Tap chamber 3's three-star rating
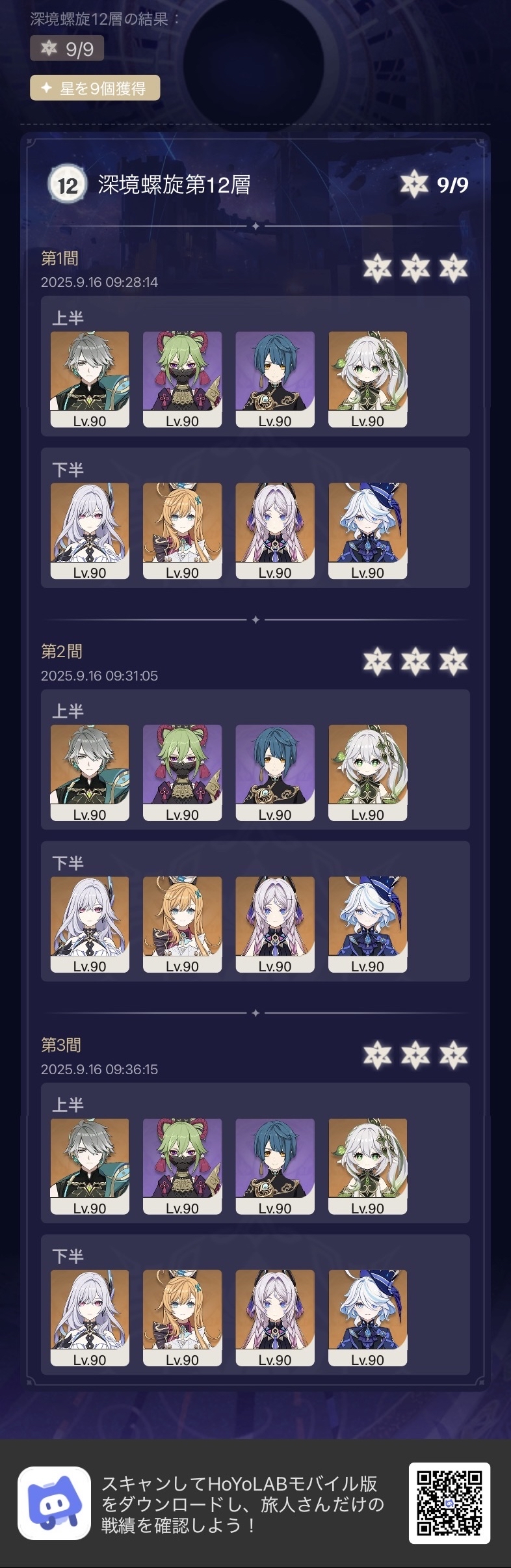 tap(415, 1055)
